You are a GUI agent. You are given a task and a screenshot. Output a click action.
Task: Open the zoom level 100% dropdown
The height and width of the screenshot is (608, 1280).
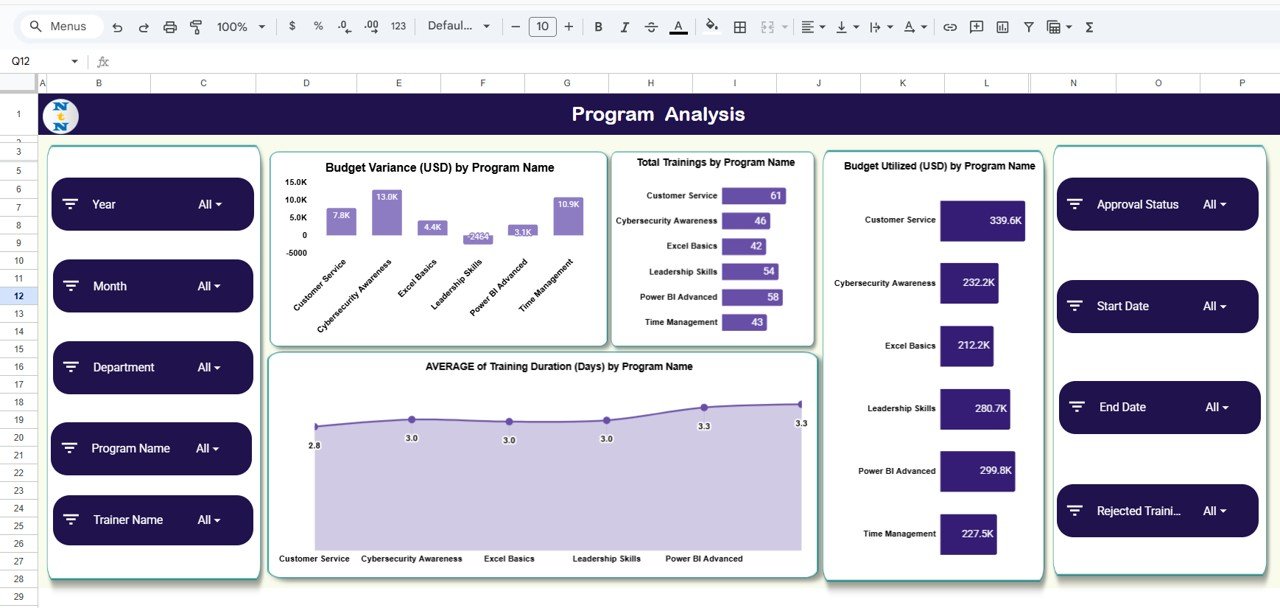tap(240, 26)
